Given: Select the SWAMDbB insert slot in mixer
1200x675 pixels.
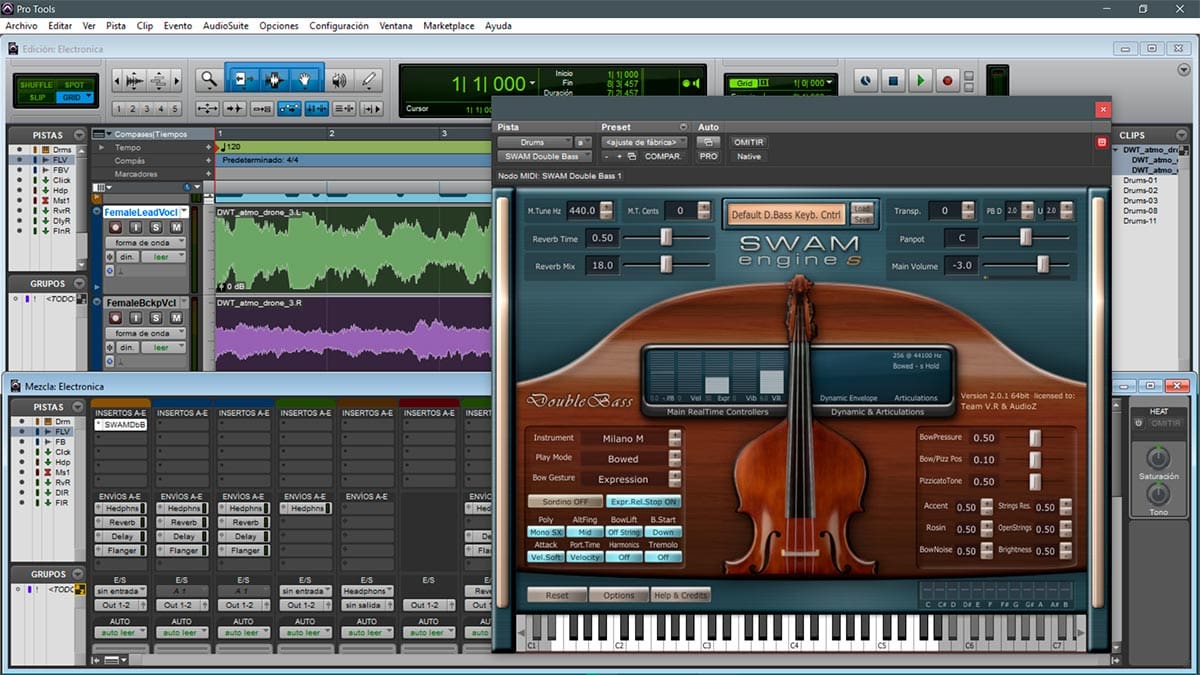Looking at the screenshot, I should [120, 425].
